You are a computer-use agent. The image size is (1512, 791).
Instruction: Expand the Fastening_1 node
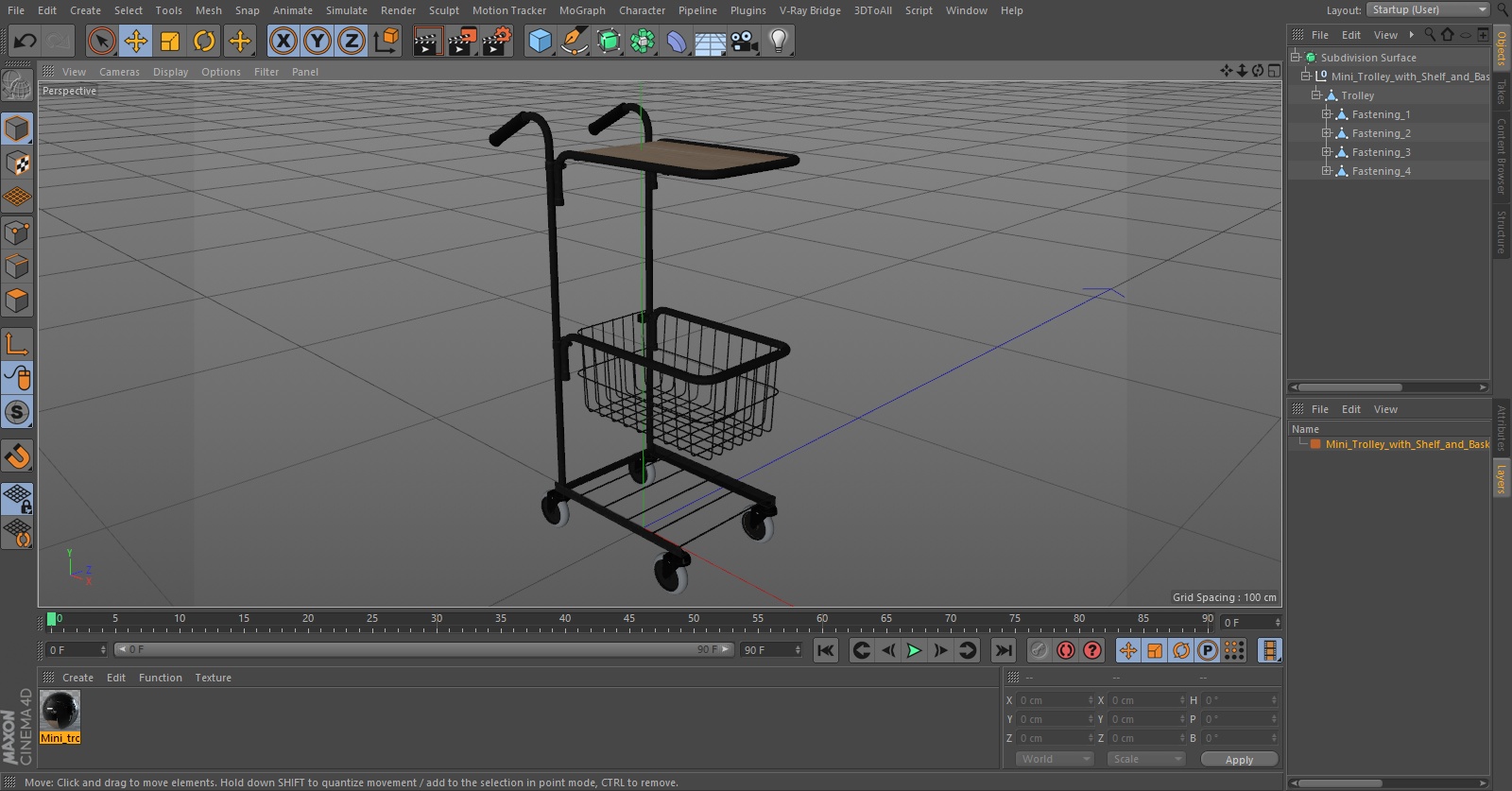(x=1327, y=114)
